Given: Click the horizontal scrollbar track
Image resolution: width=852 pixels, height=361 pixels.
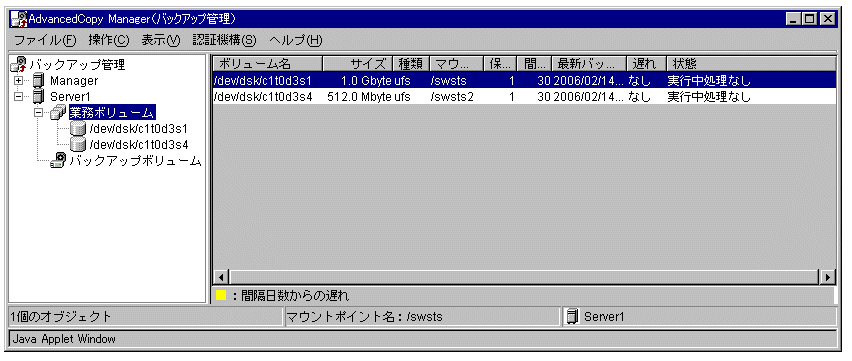Looking at the screenshot, I should pos(524,276).
